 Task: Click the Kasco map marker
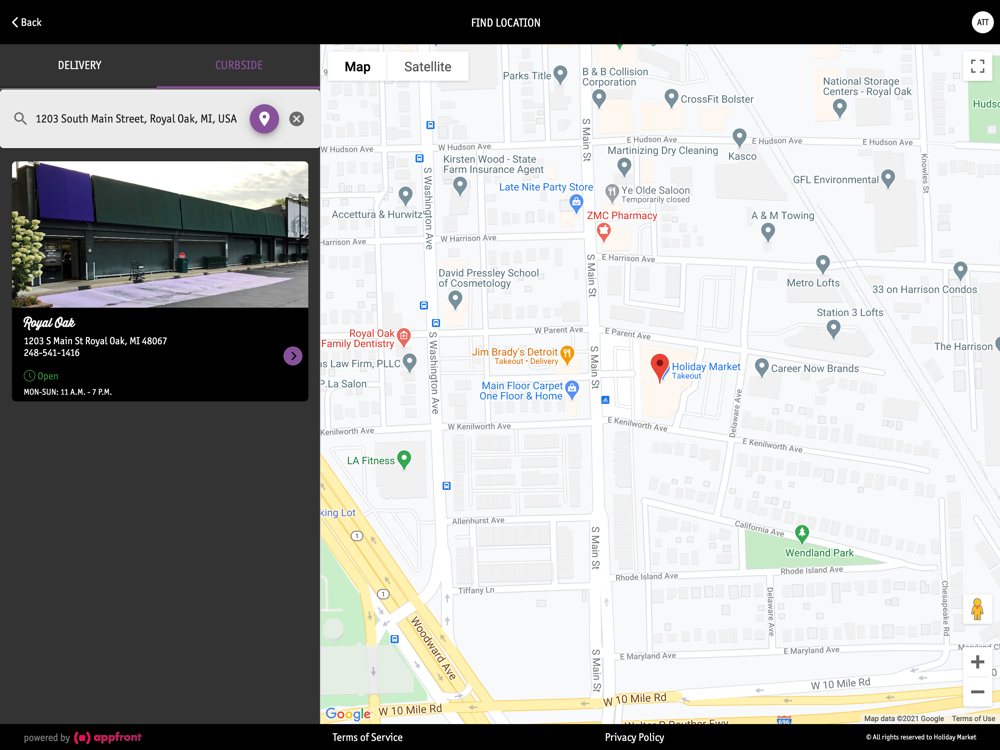[x=739, y=137]
